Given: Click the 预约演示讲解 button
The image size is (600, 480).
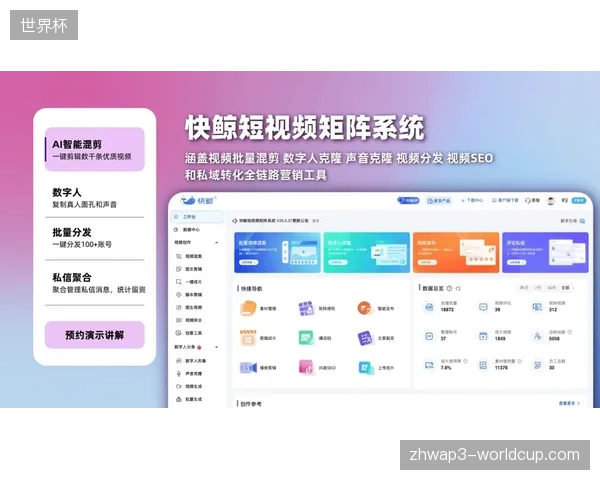Looking at the screenshot, I should [95, 335].
